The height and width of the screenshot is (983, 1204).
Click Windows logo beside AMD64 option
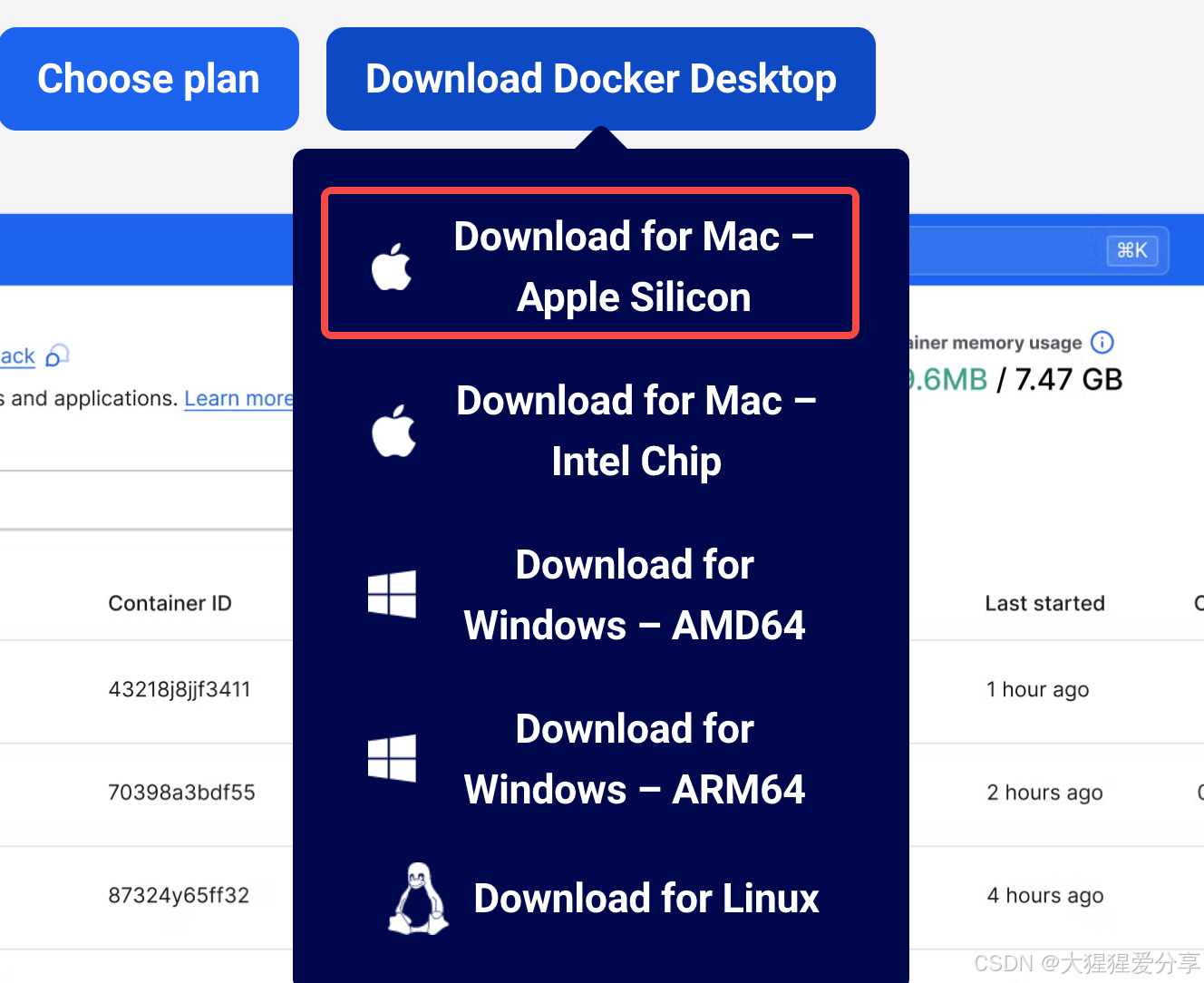[392, 594]
